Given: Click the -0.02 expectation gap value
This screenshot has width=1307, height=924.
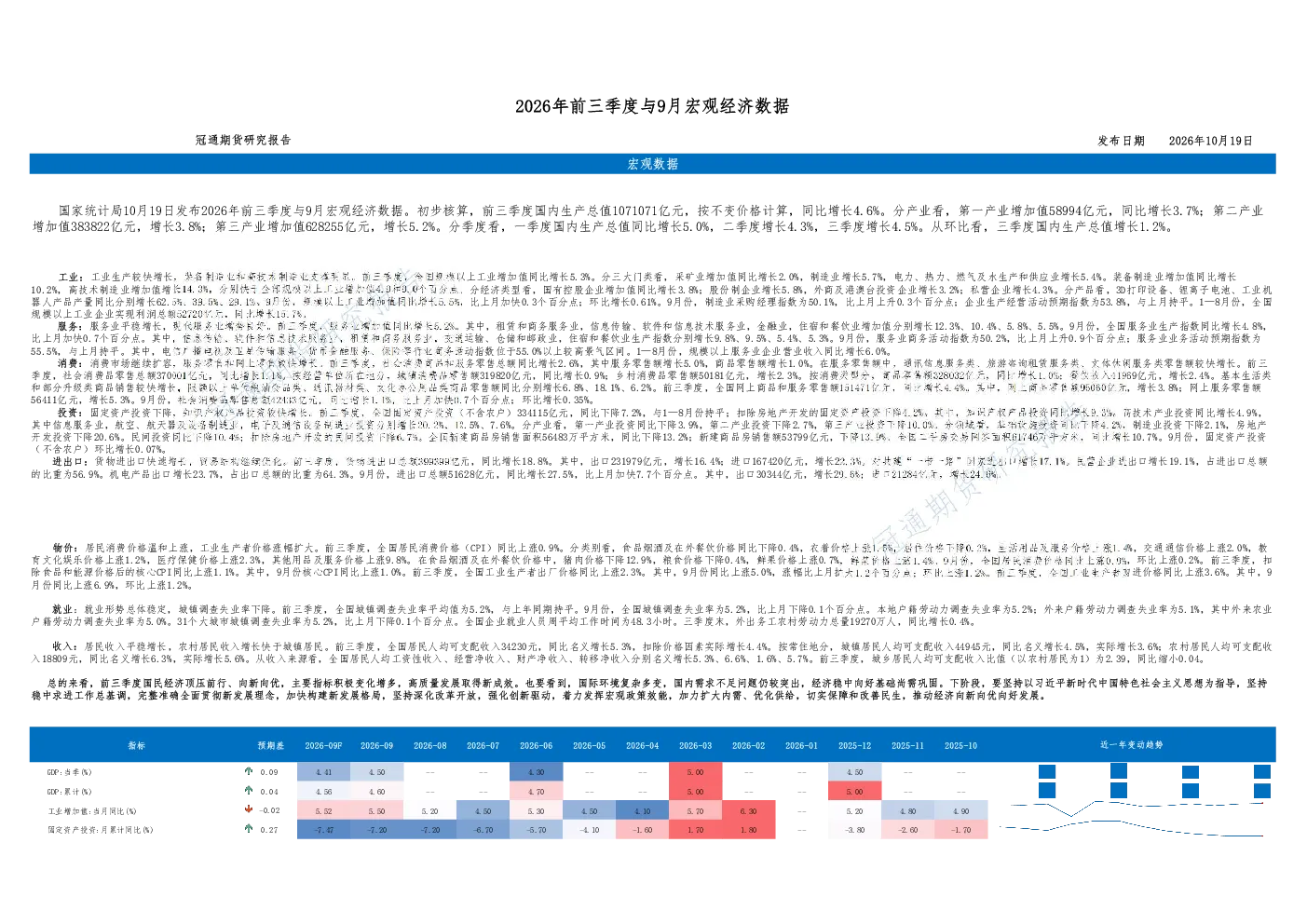Looking at the screenshot, I should 269,811.
